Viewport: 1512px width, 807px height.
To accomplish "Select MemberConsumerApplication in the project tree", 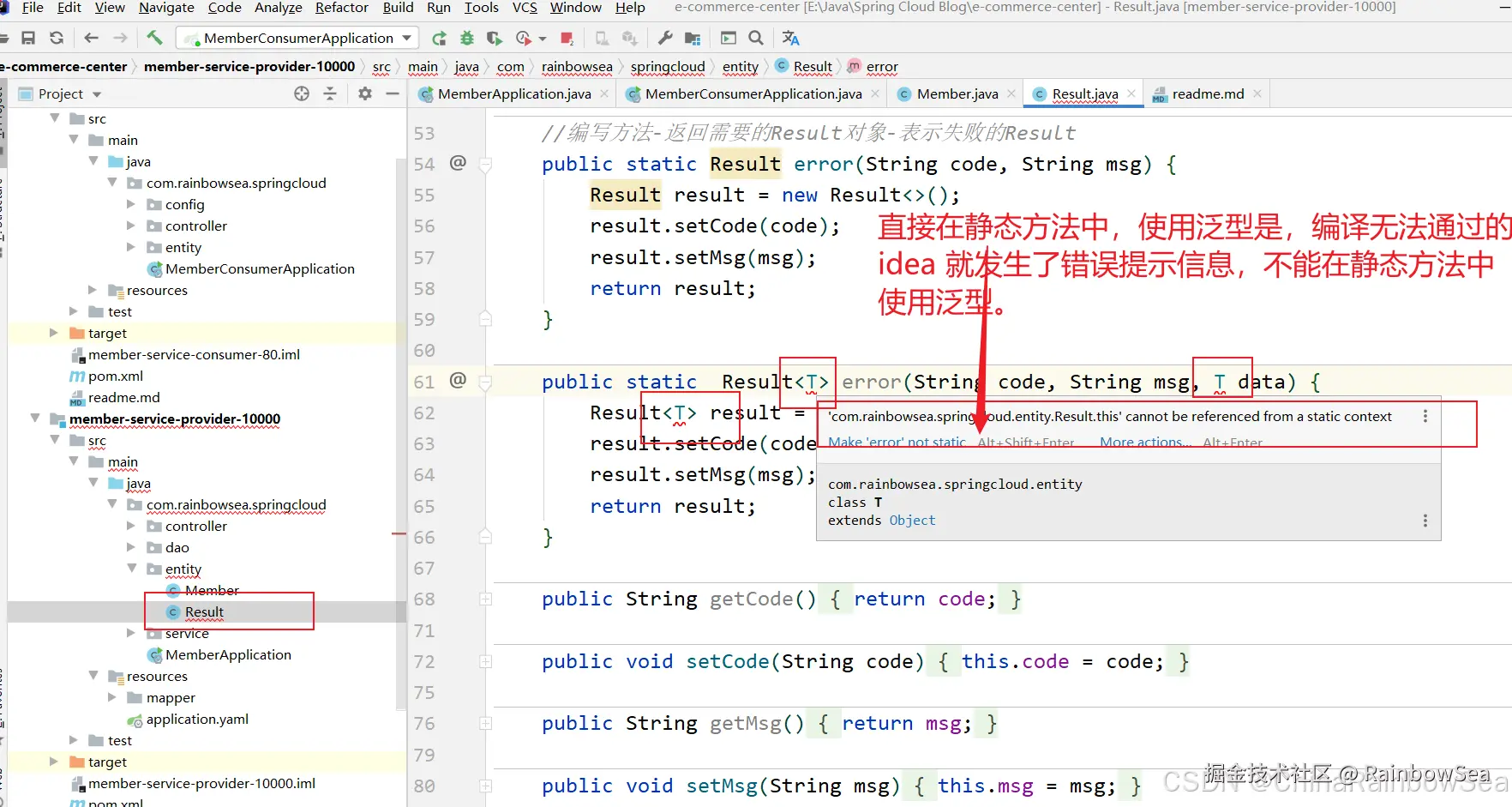I will pos(260,268).
